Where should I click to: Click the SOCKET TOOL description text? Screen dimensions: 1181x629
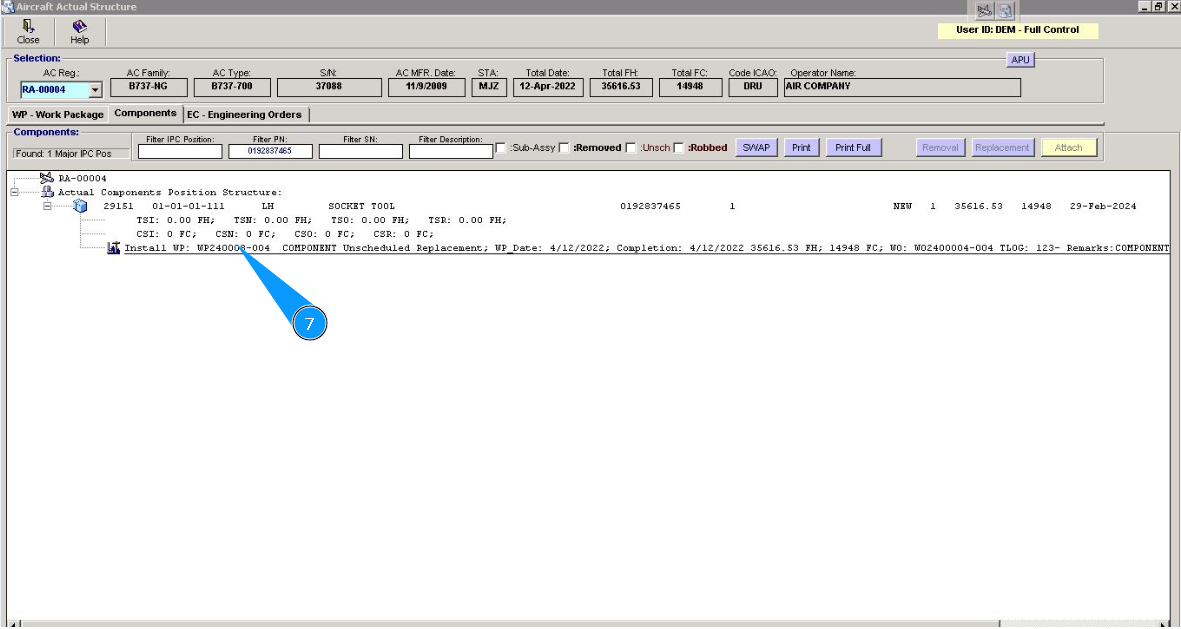point(362,206)
